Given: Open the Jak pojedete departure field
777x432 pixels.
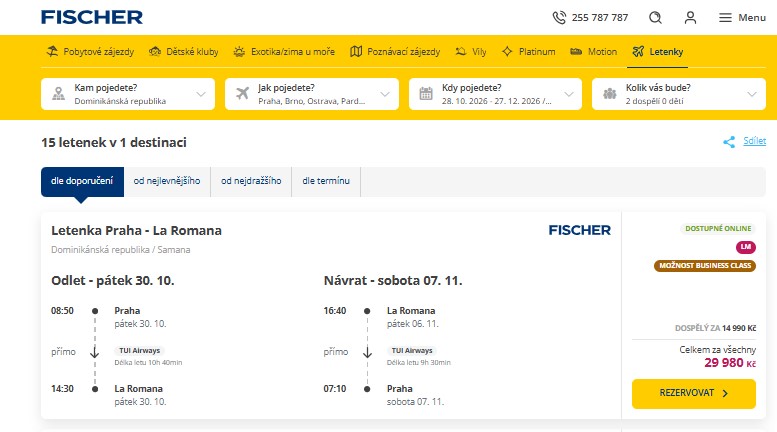Looking at the screenshot, I should (312, 94).
